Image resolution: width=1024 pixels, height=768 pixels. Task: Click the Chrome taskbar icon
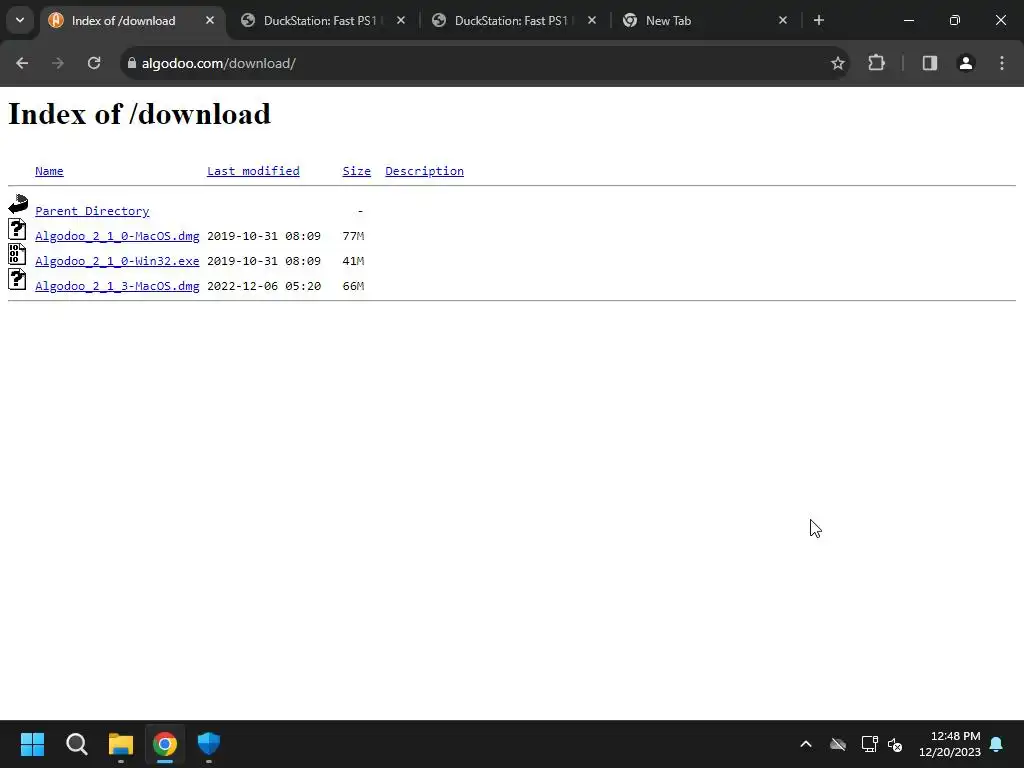165,744
